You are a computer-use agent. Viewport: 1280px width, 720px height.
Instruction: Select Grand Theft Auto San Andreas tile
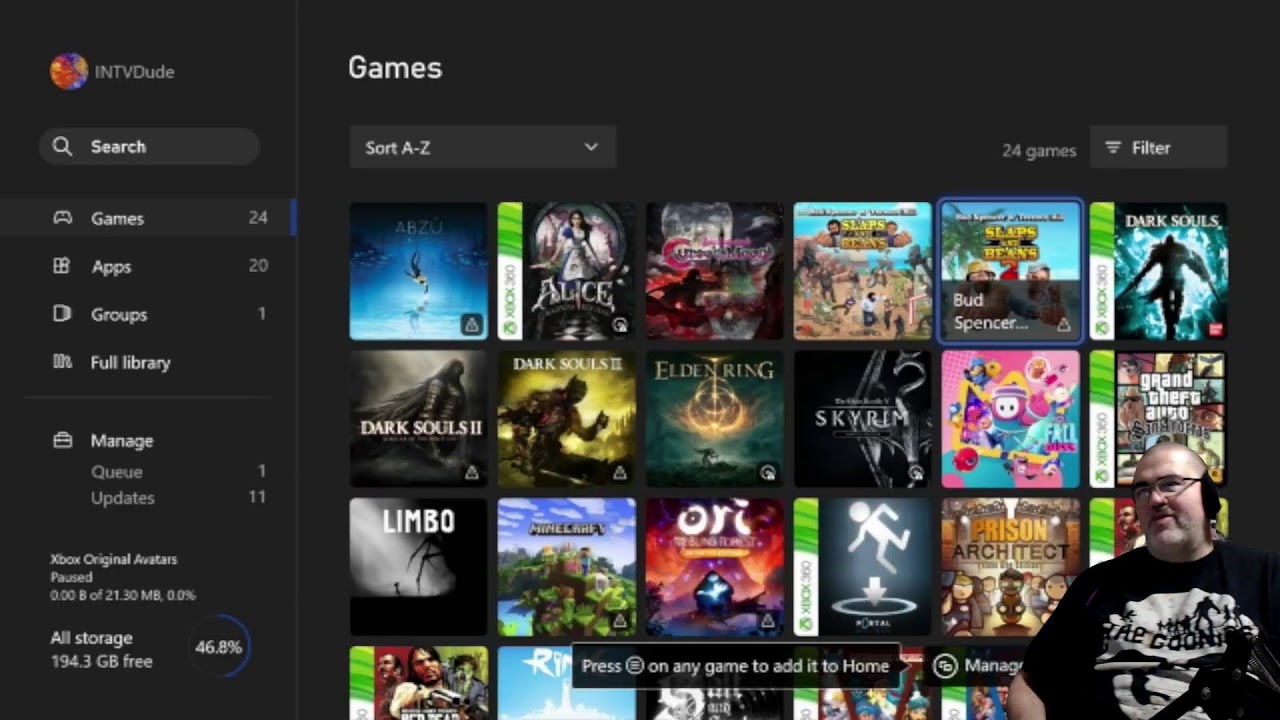(x=1158, y=419)
